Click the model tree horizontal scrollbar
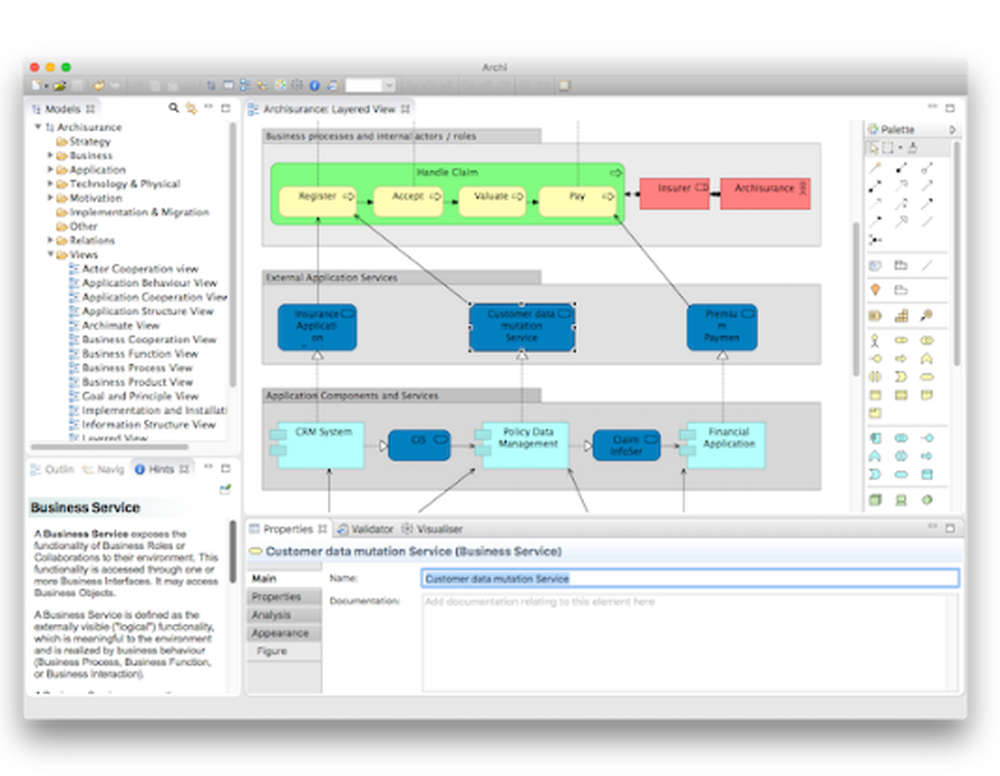The width and height of the screenshot is (1000, 776). click(110, 446)
